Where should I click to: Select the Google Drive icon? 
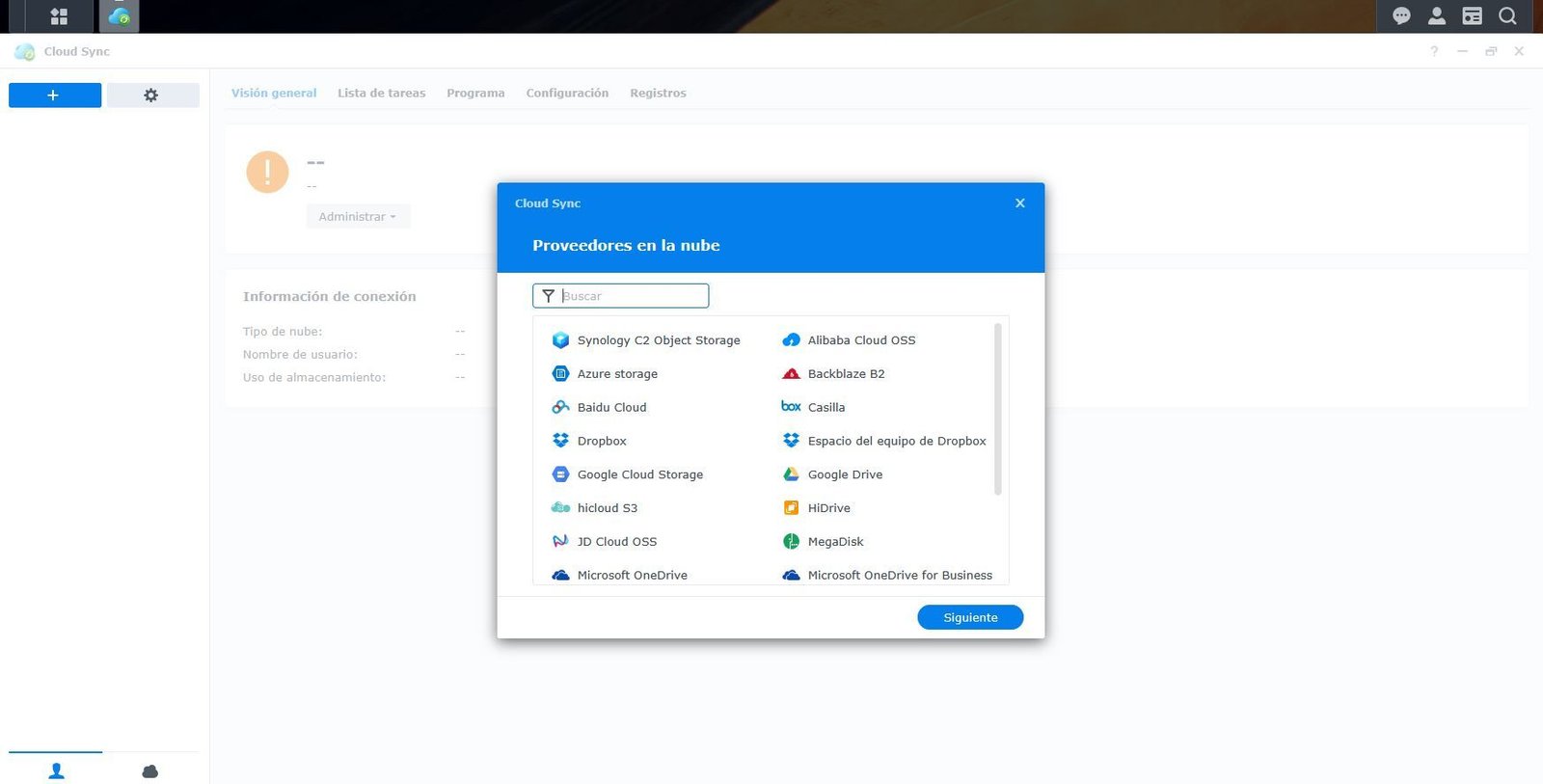[x=791, y=474]
